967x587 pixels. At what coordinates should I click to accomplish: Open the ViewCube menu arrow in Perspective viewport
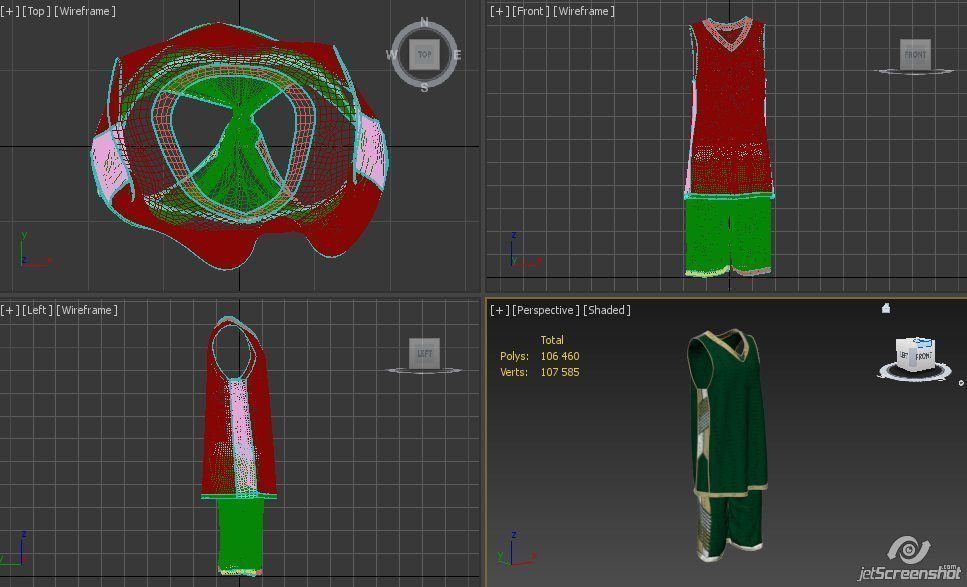click(961, 383)
